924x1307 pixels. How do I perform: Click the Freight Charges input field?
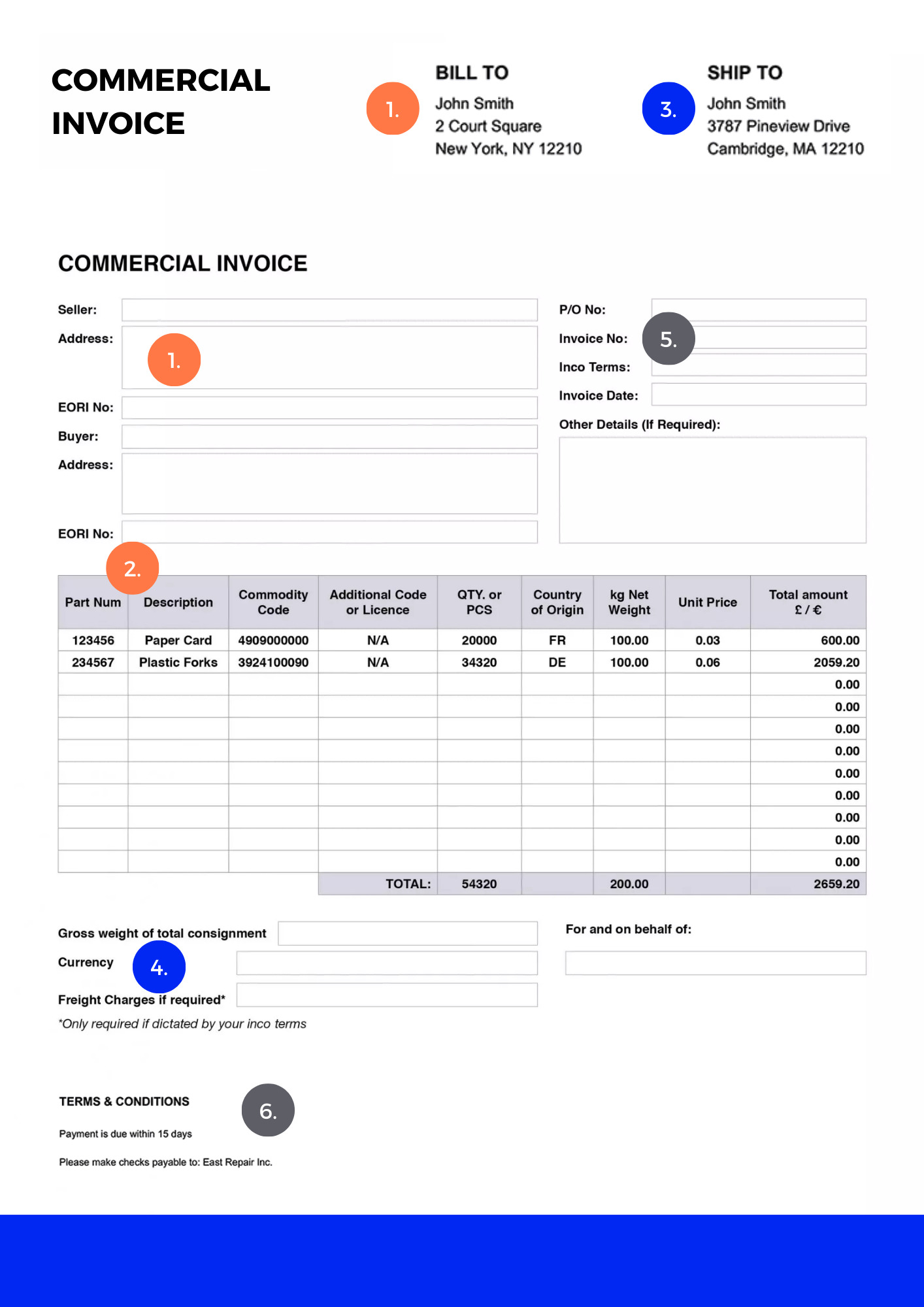pyautogui.click(x=387, y=995)
